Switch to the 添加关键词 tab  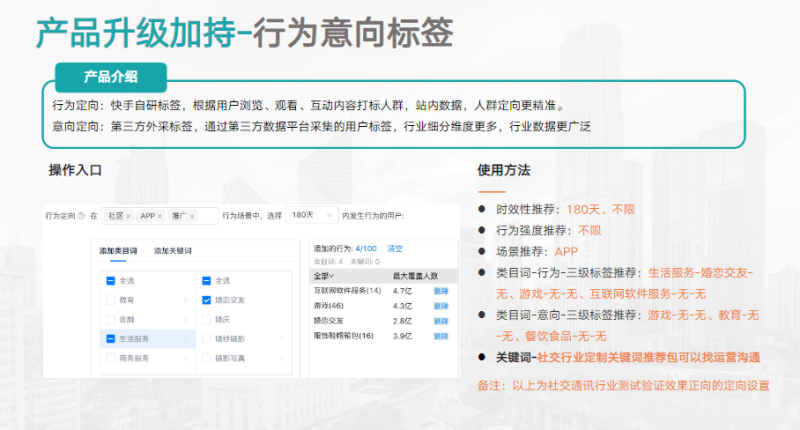[172, 251]
